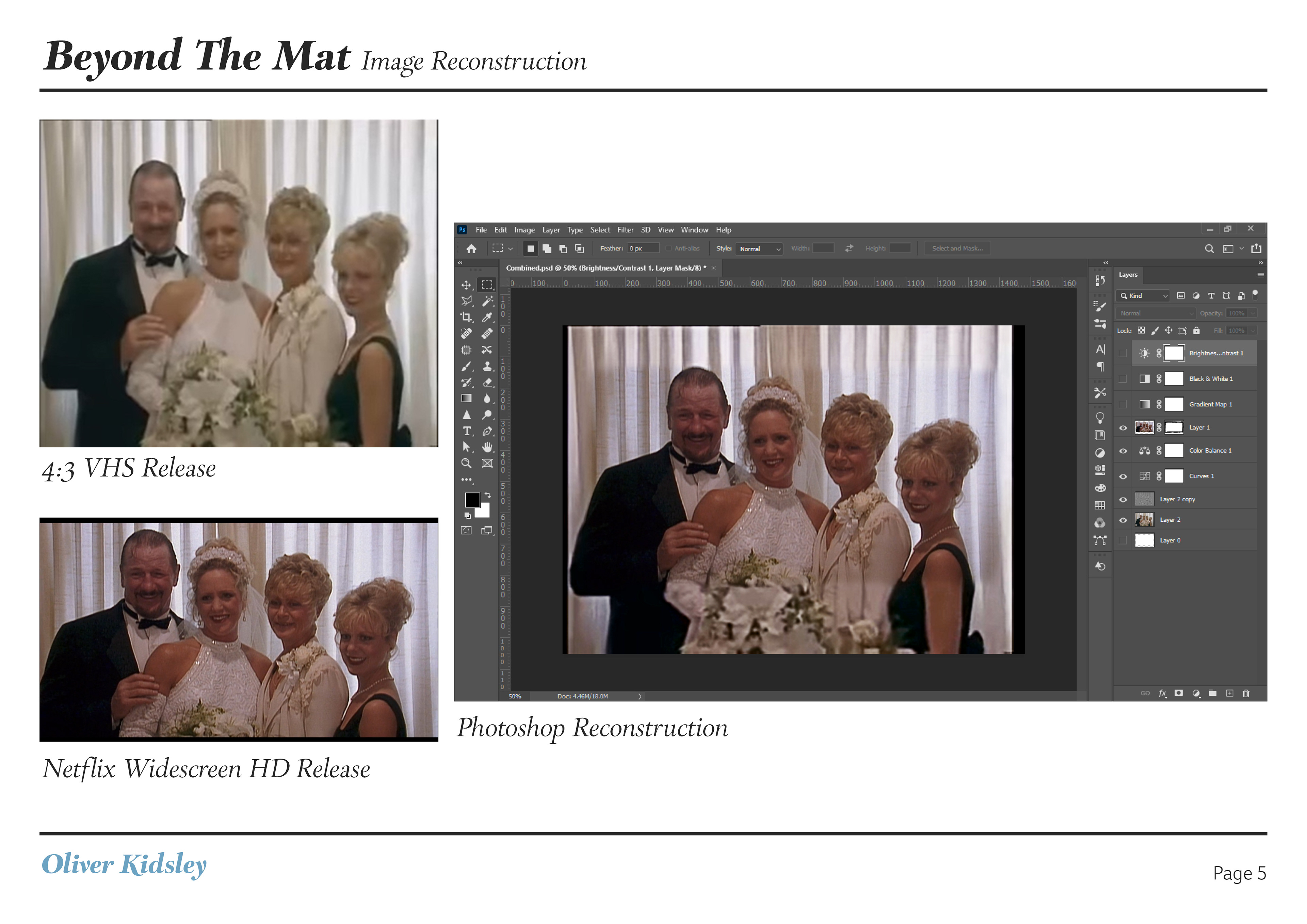Image resolution: width=1307 pixels, height=924 pixels.
Task: Select the Zoom tool
Action: click(x=466, y=464)
